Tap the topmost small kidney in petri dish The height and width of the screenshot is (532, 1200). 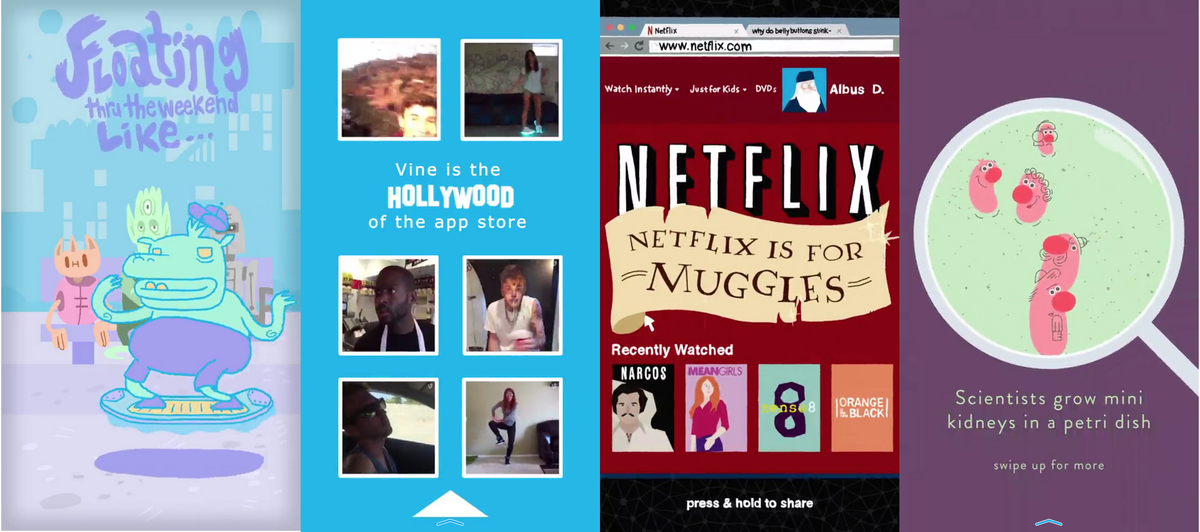tap(1047, 138)
